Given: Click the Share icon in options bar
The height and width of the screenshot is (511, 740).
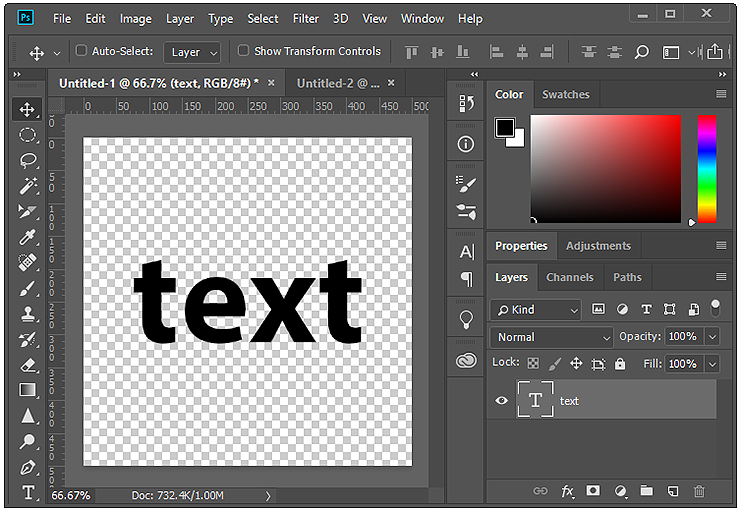Looking at the screenshot, I should click(x=715, y=51).
